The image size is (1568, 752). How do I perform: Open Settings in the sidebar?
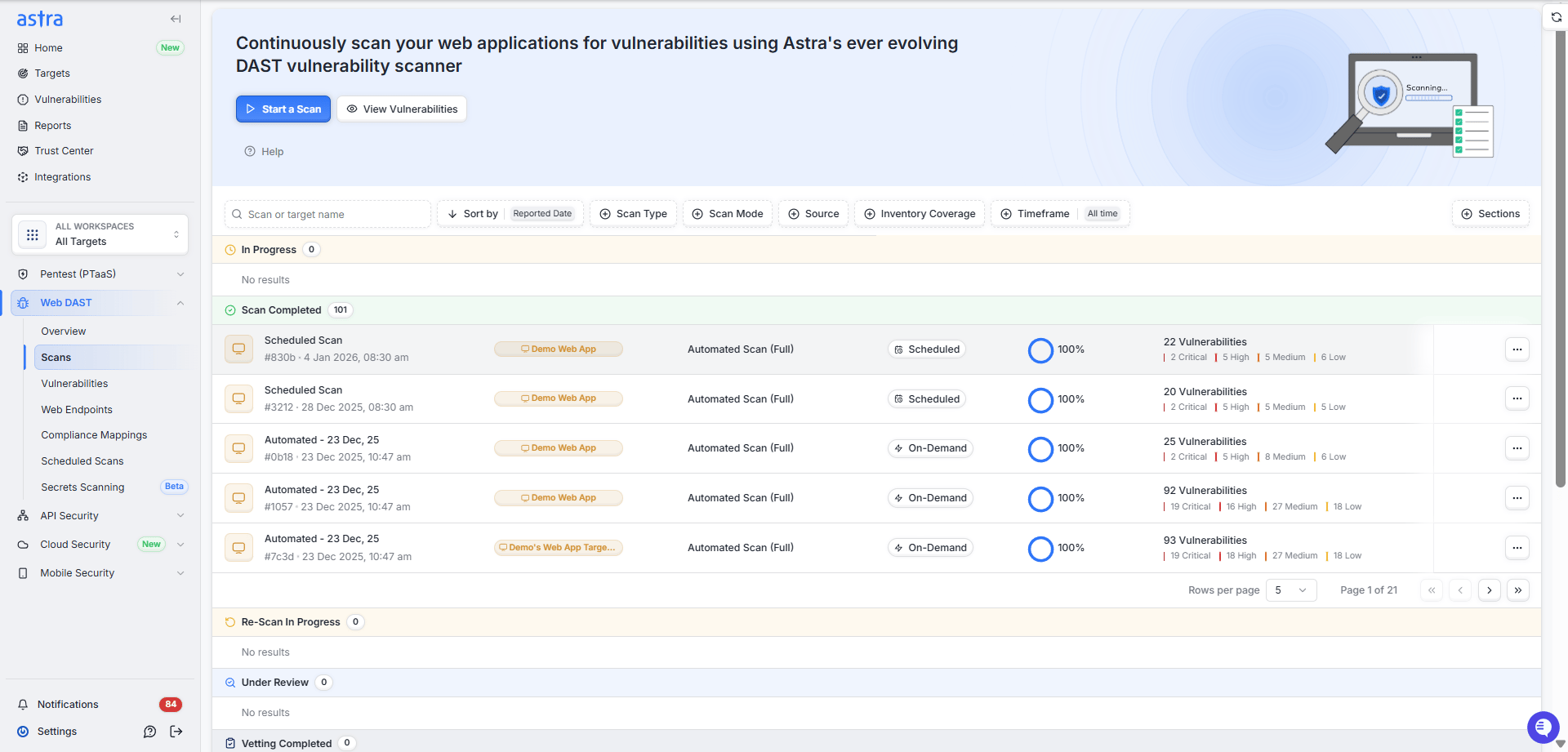[57, 732]
